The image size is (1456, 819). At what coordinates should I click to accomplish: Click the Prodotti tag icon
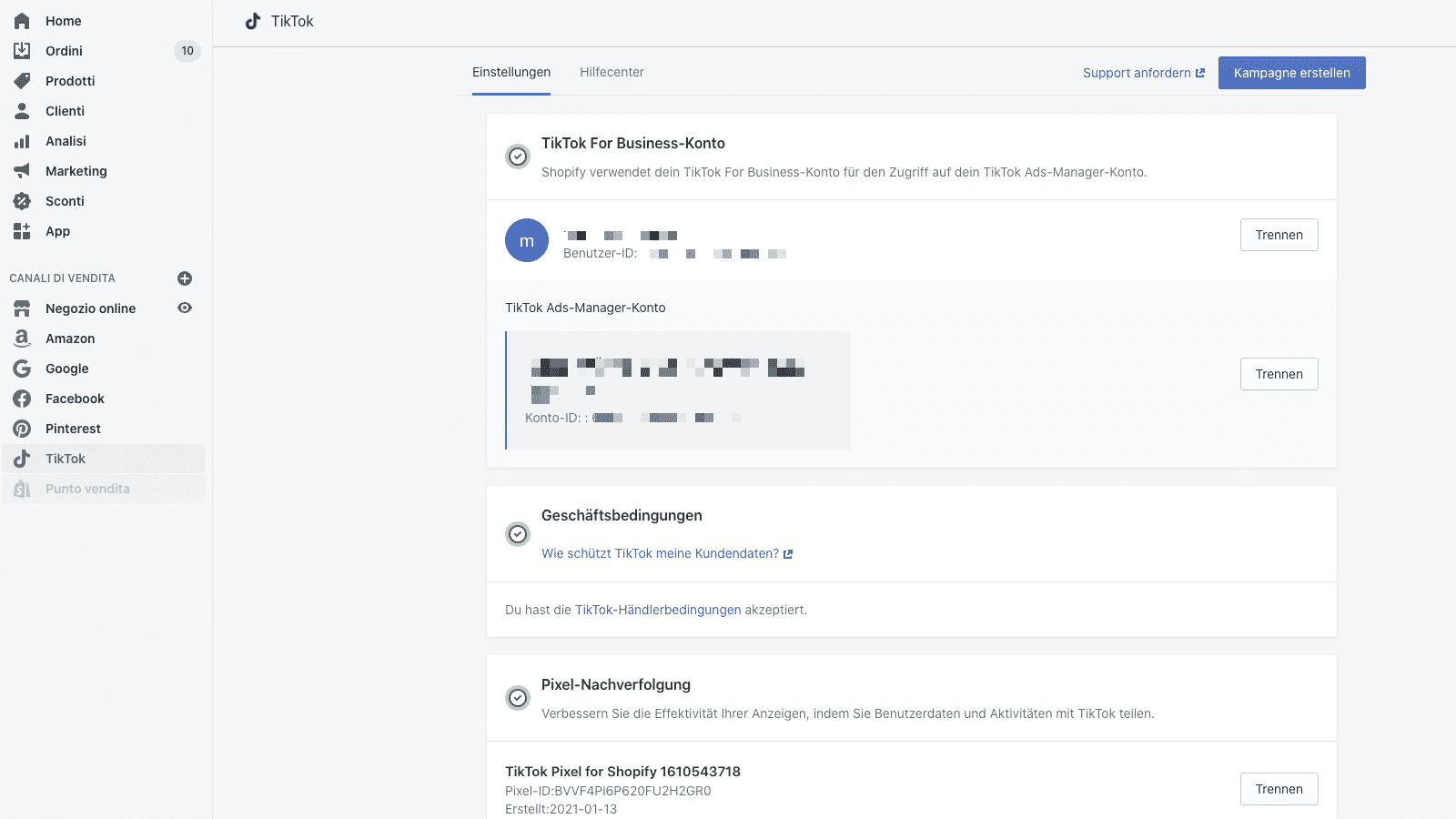click(22, 81)
